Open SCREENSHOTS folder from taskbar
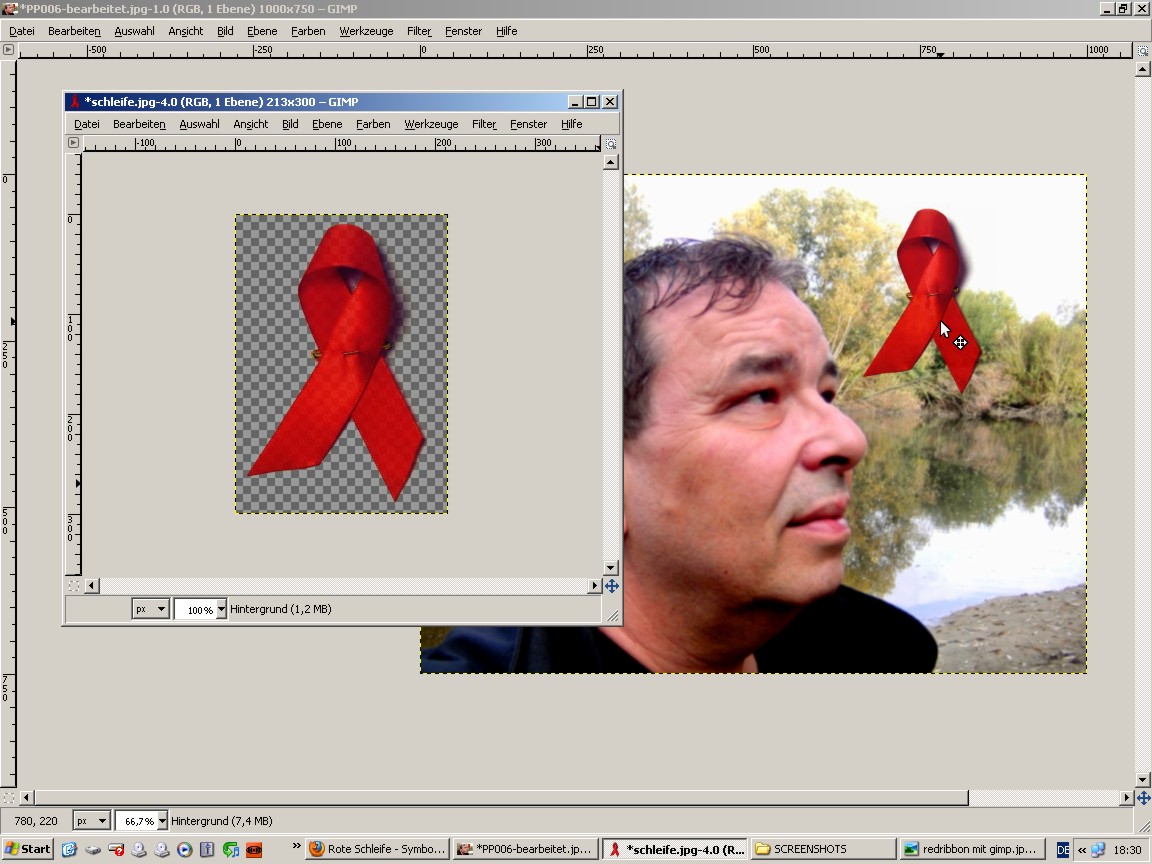1152x864 pixels. tap(821, 849)
